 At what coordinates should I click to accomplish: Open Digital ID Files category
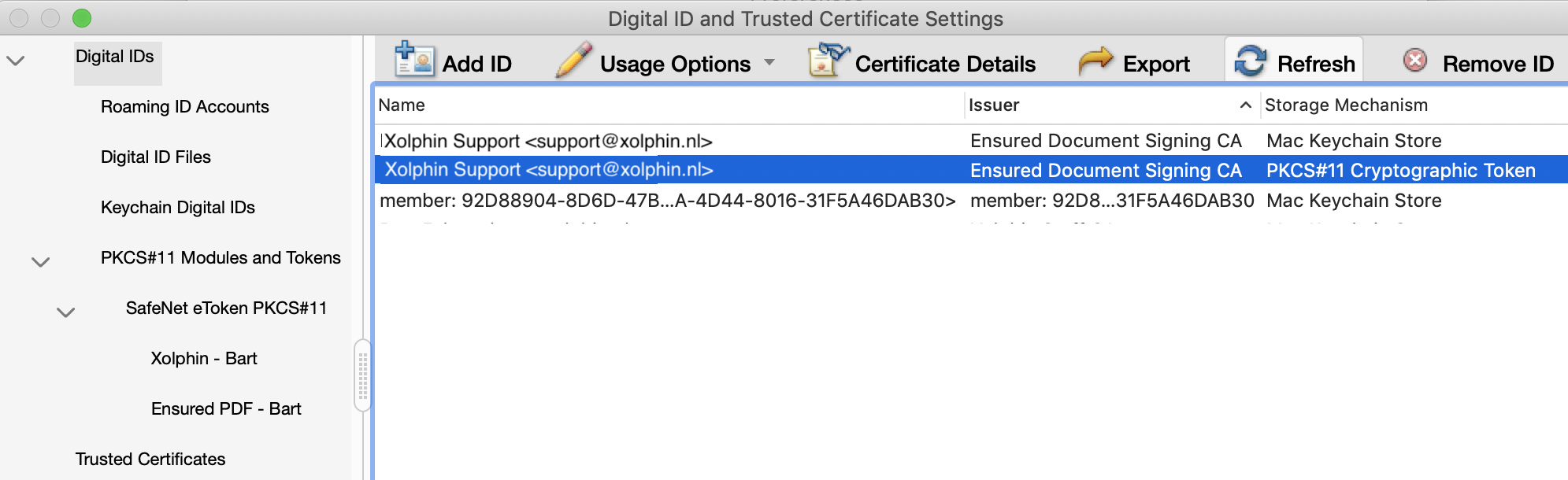pos(155,157)
